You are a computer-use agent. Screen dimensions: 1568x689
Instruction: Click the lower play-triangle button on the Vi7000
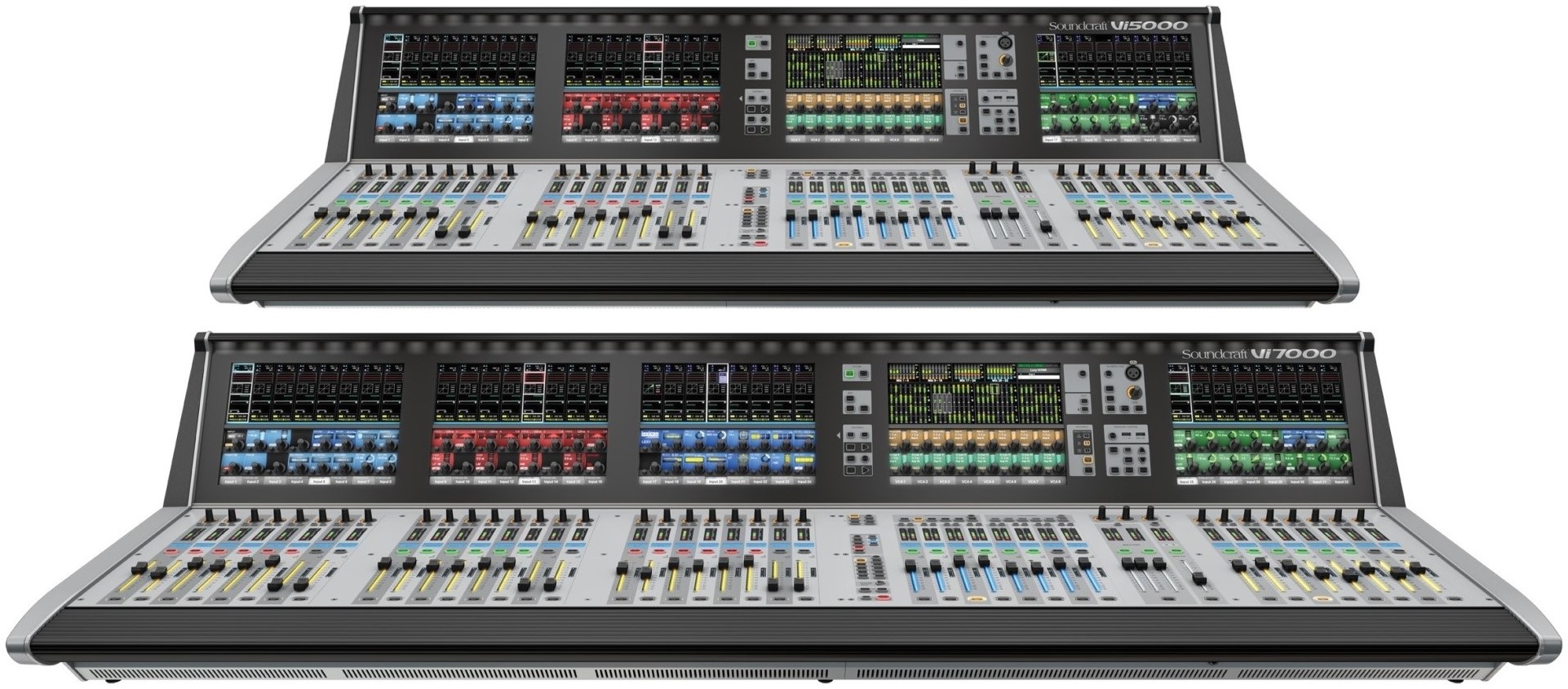pyautogui.click(x=865, y=470)
